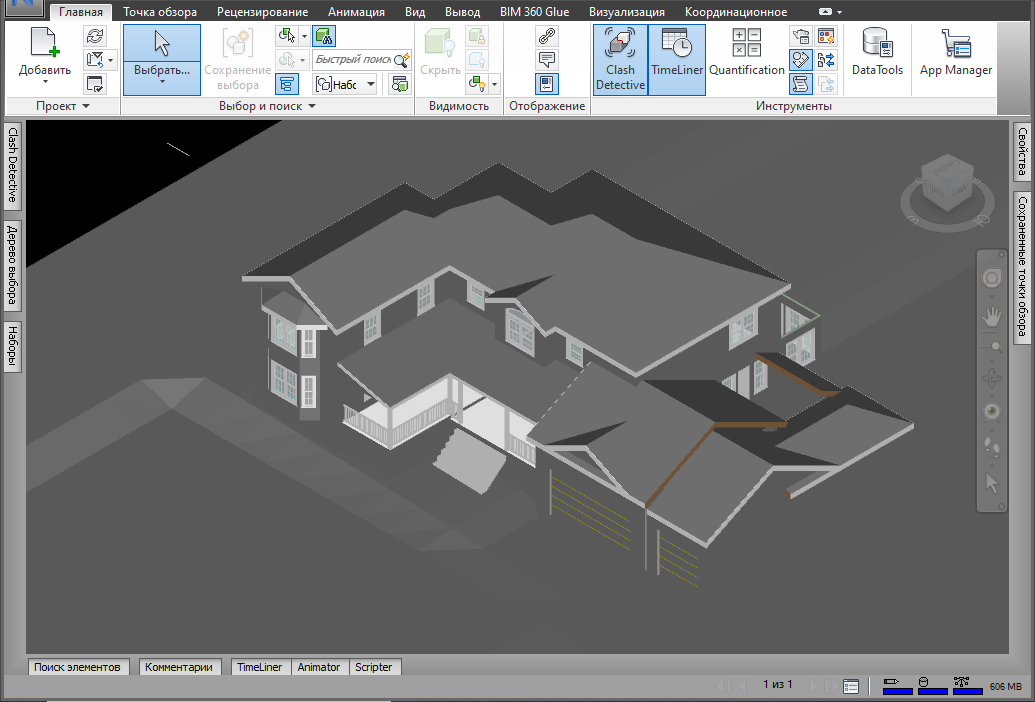This screenshot has width=1035, height=702.
Task: Toggle the Selection Tree icon button
Action: tap(286, 84)
